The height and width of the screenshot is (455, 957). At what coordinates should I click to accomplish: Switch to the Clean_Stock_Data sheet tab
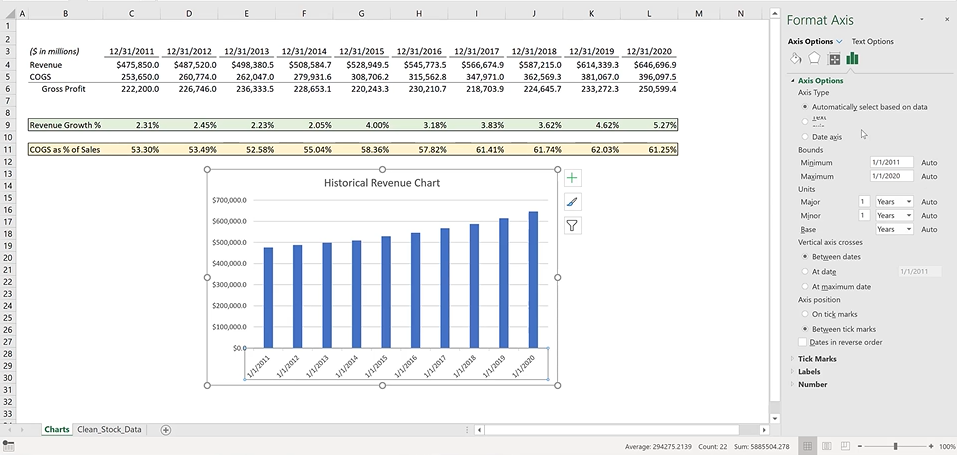pyautogui.click(x=109, y=430)
